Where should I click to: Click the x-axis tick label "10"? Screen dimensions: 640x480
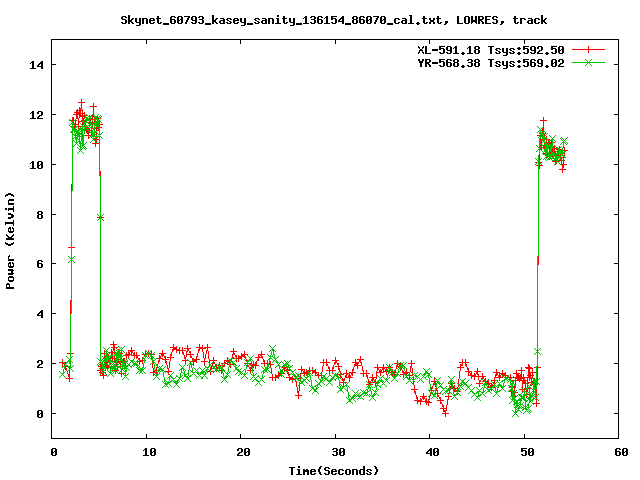pyautogui.click(x=149, y=452)
